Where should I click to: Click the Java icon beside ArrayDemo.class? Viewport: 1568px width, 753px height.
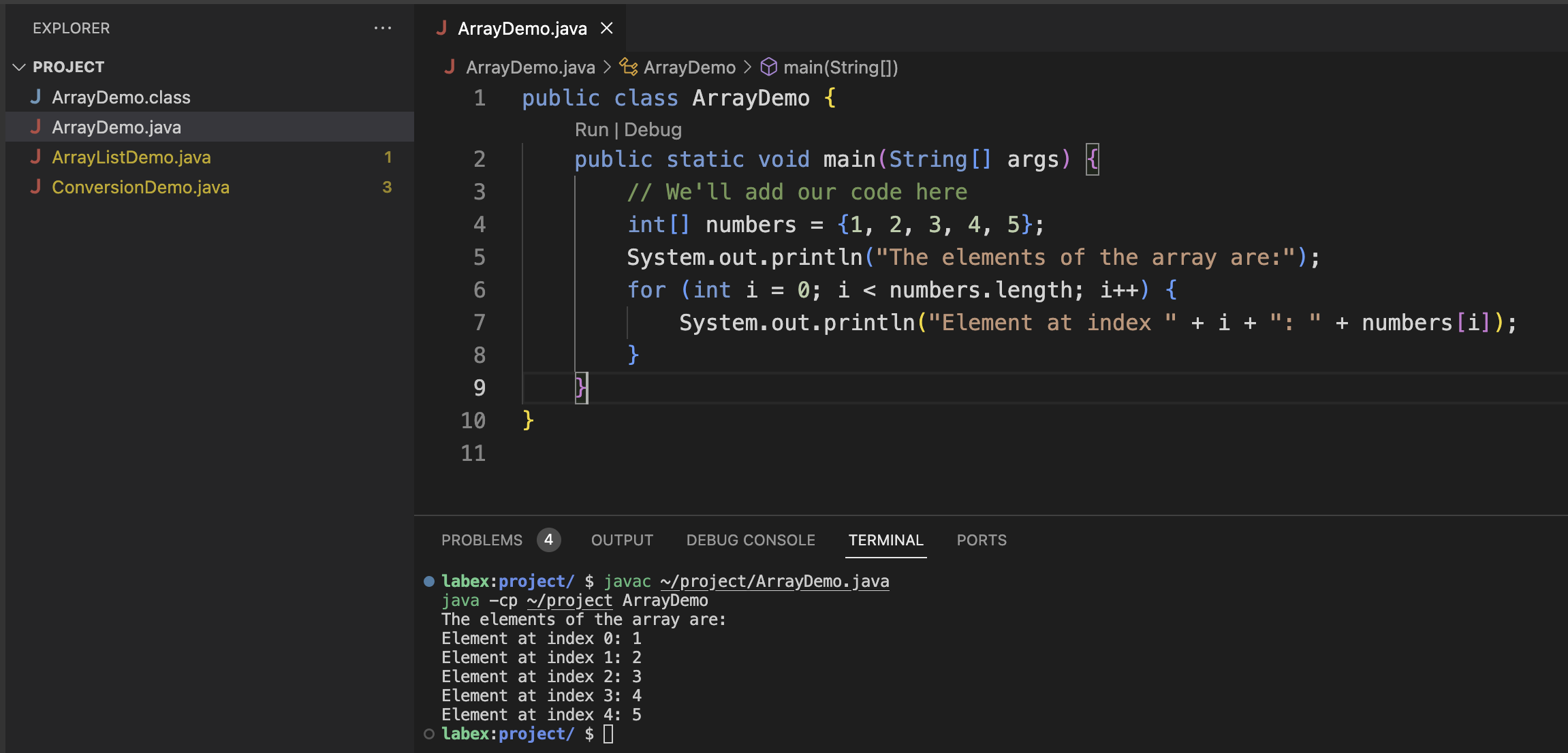36,97
